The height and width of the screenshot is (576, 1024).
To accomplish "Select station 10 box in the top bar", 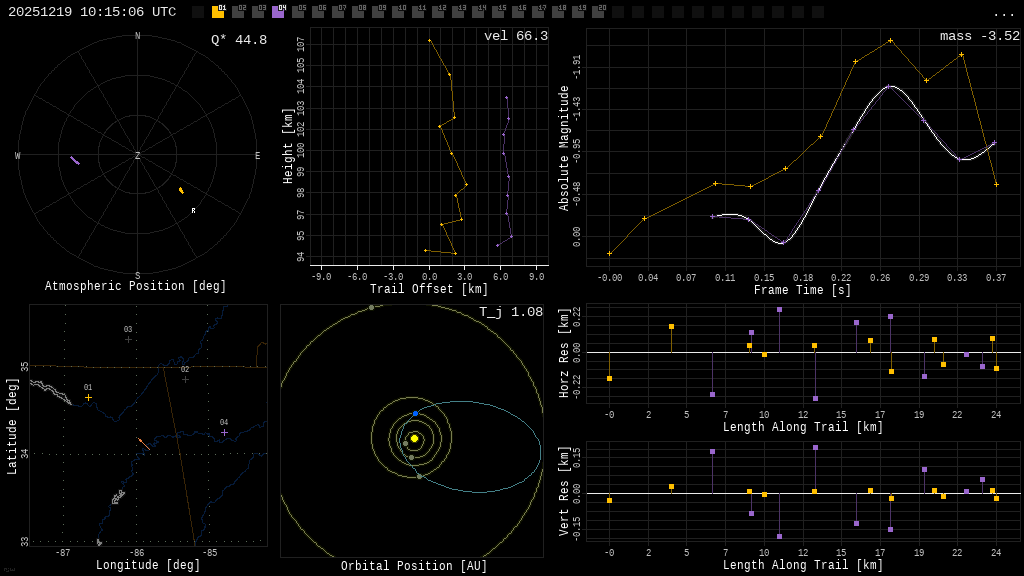I will pos(398,12).
